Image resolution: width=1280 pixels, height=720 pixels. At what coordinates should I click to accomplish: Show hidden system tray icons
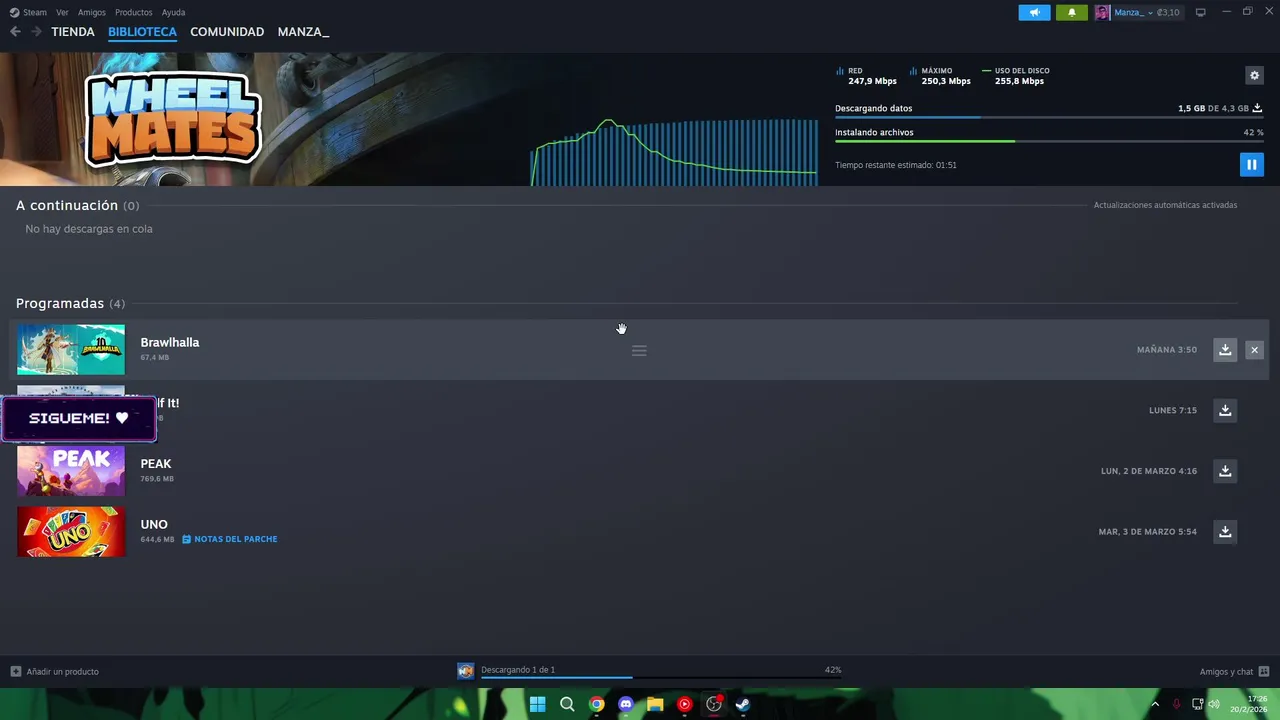tap(1155, 704)
